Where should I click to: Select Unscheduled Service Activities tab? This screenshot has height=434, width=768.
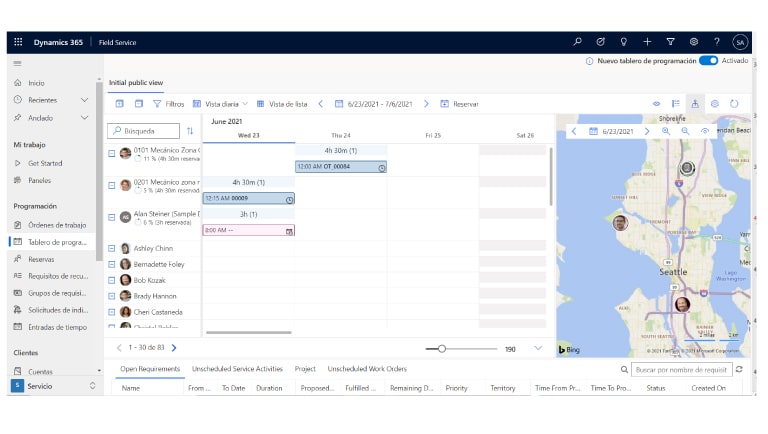(237, 369)
